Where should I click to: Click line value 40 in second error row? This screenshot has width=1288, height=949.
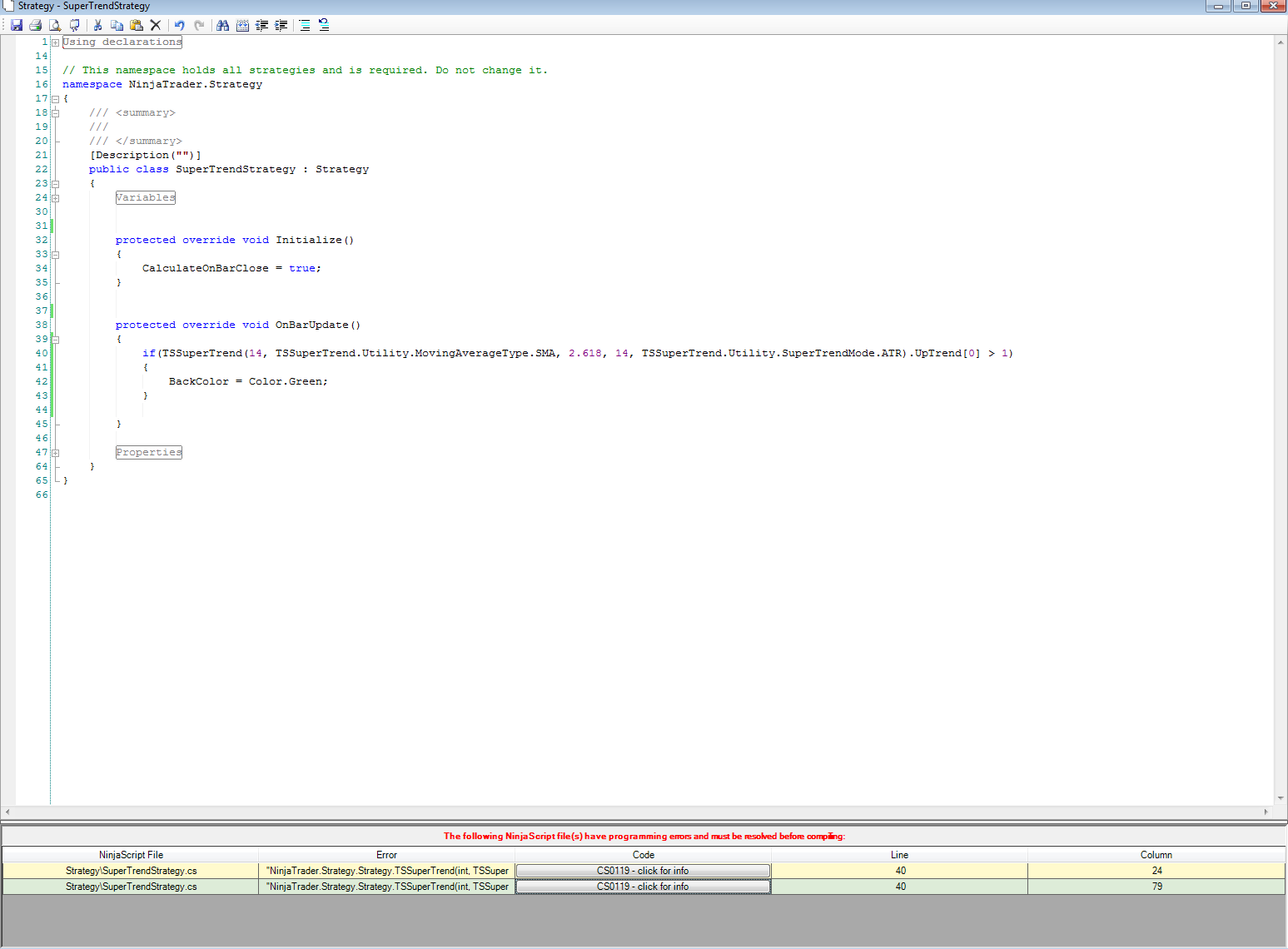click(900, 887)
